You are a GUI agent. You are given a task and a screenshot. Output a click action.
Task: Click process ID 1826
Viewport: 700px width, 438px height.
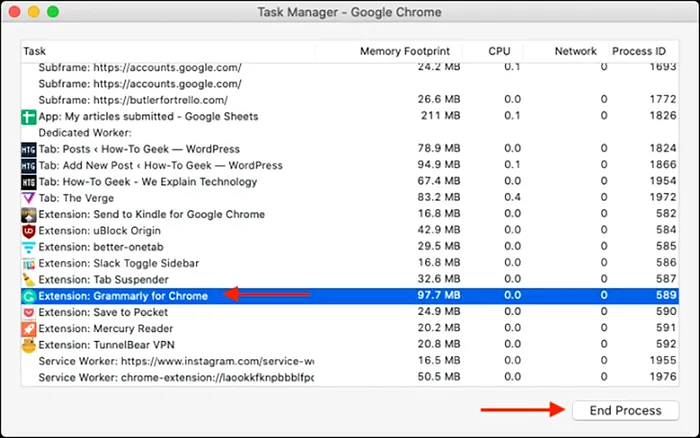pos(663,116)
